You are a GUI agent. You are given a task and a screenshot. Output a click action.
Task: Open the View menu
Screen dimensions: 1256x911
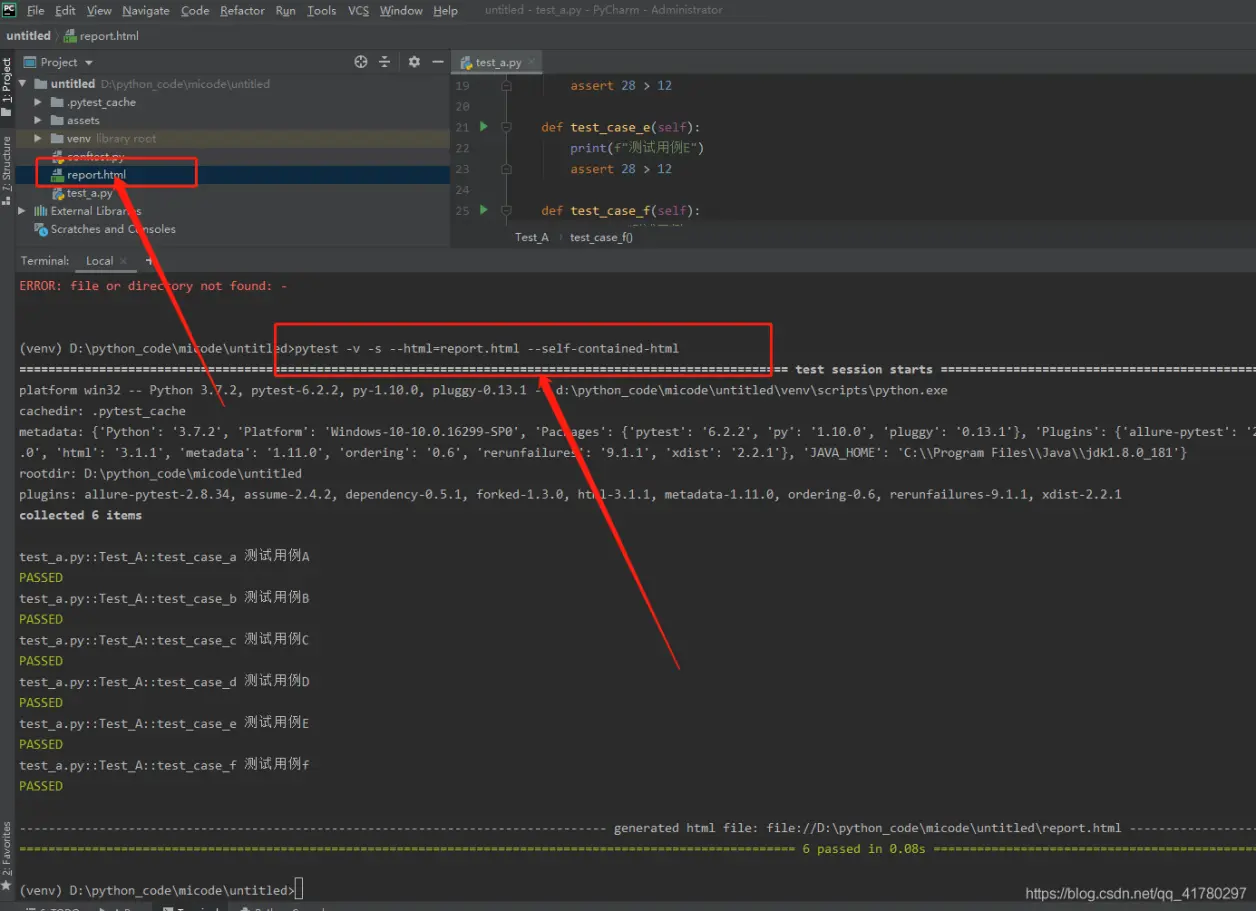[99, 10]
